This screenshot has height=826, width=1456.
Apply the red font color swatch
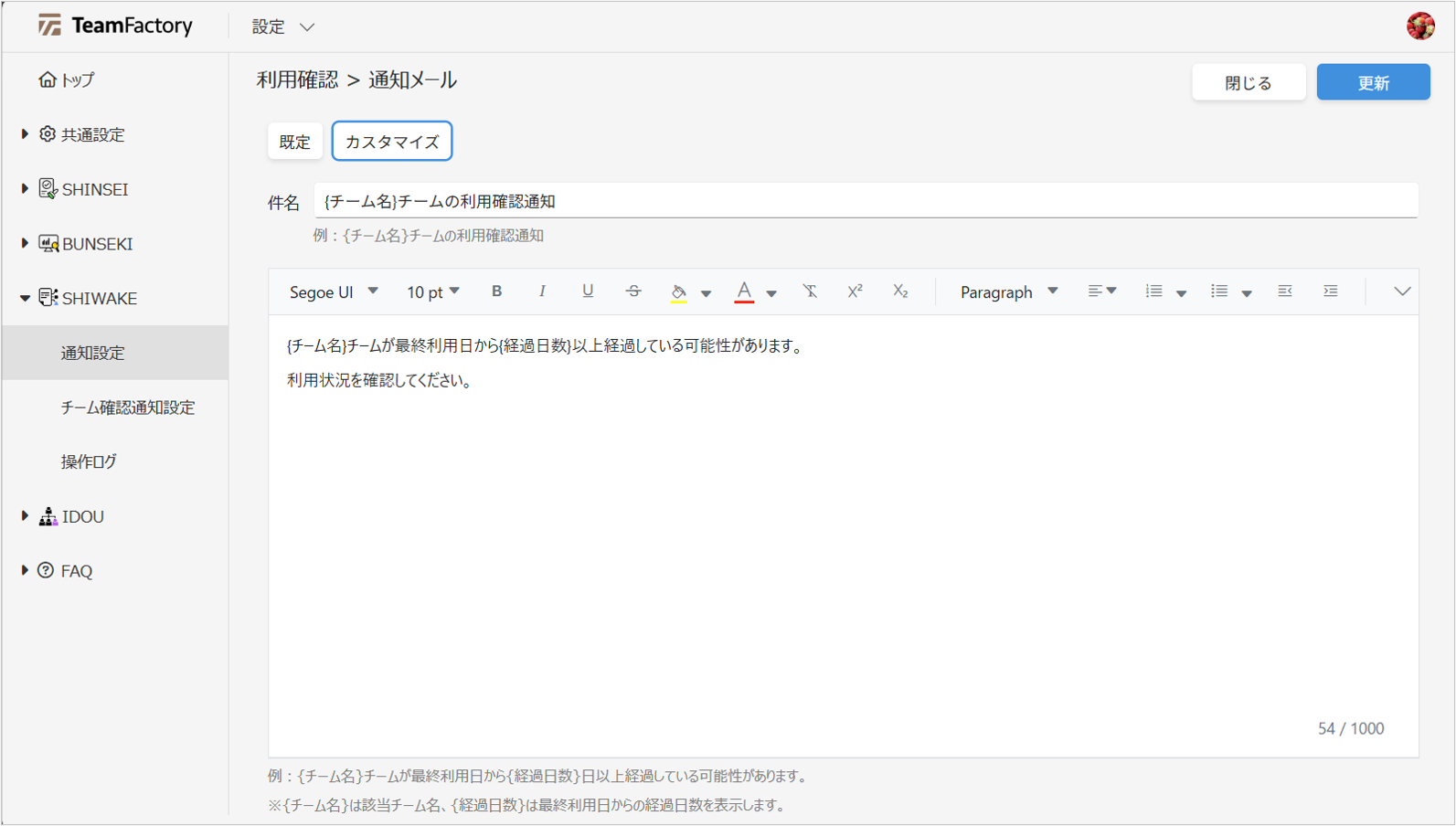[x=744, y=291]
